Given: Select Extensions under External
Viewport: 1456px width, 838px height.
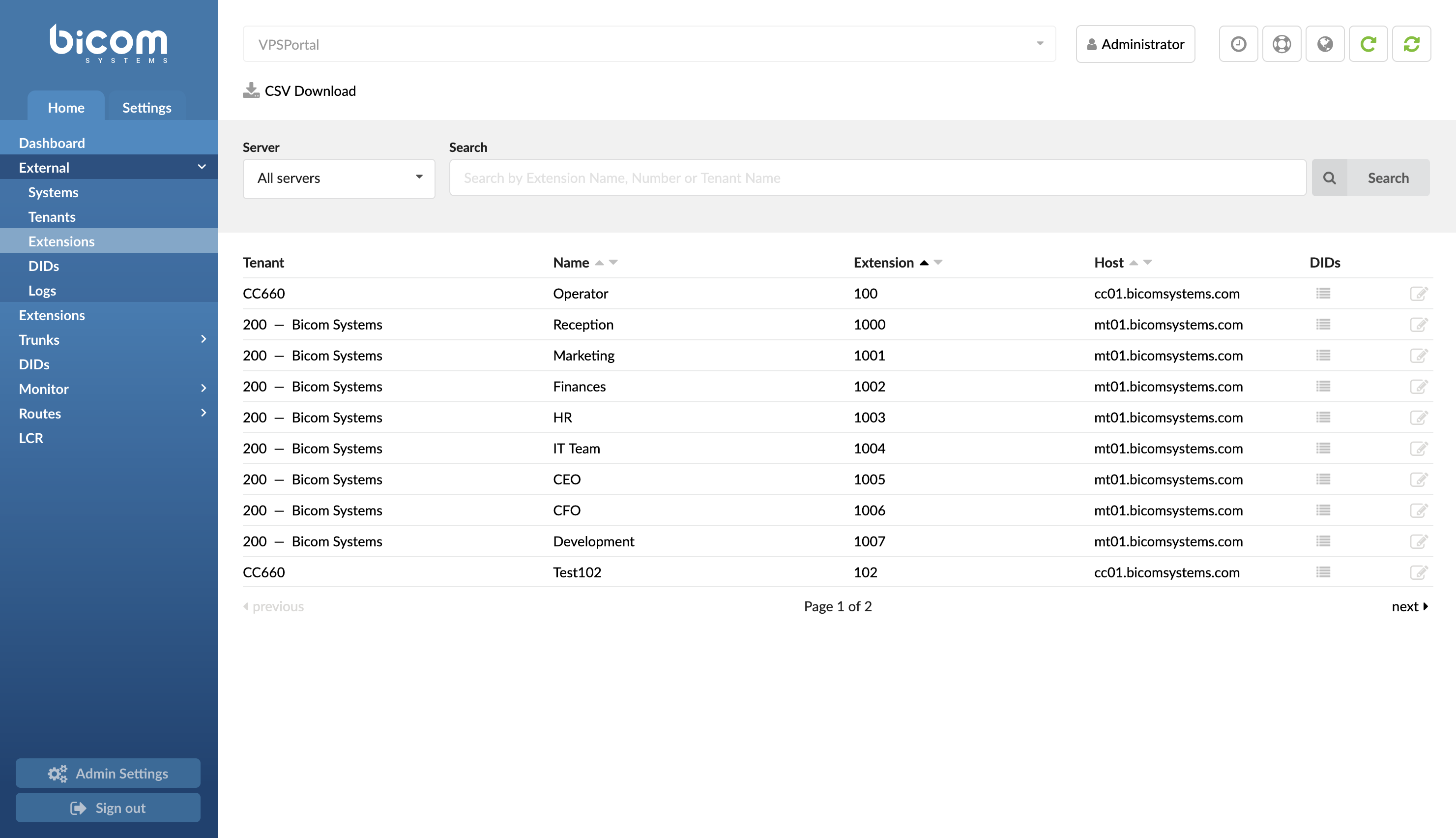Looking at the screenshot, I should pyautogui.click(x=109, y=241).
